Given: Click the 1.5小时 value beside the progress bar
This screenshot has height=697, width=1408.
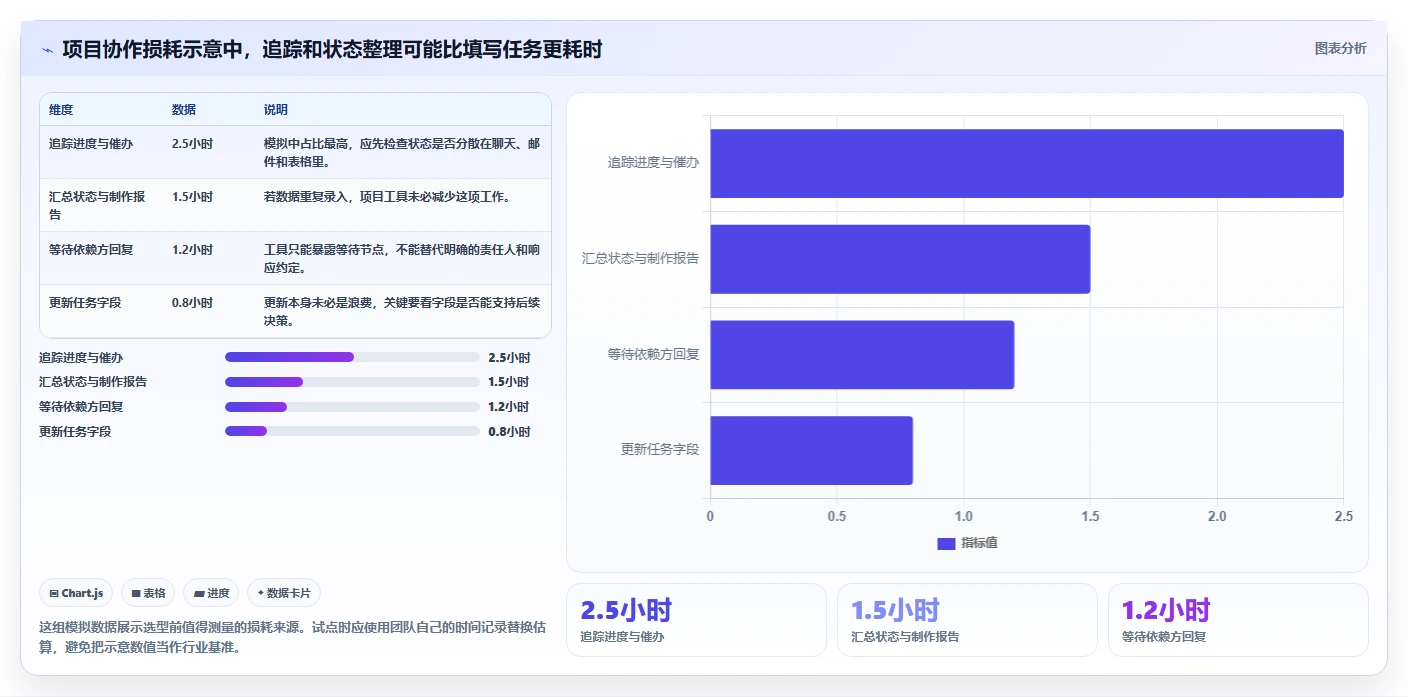Looking at the screenshot, I should (x=509, y=382).
